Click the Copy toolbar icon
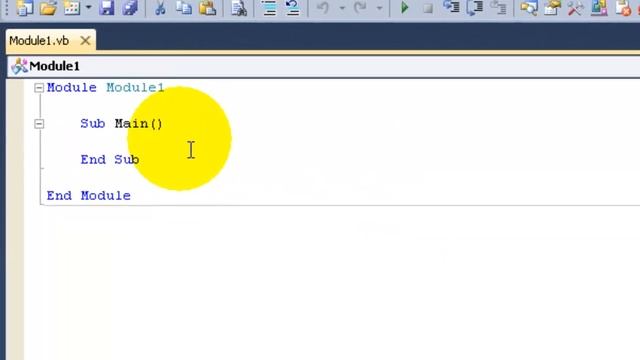The image size is (640, 360). [x=184, y=7]
